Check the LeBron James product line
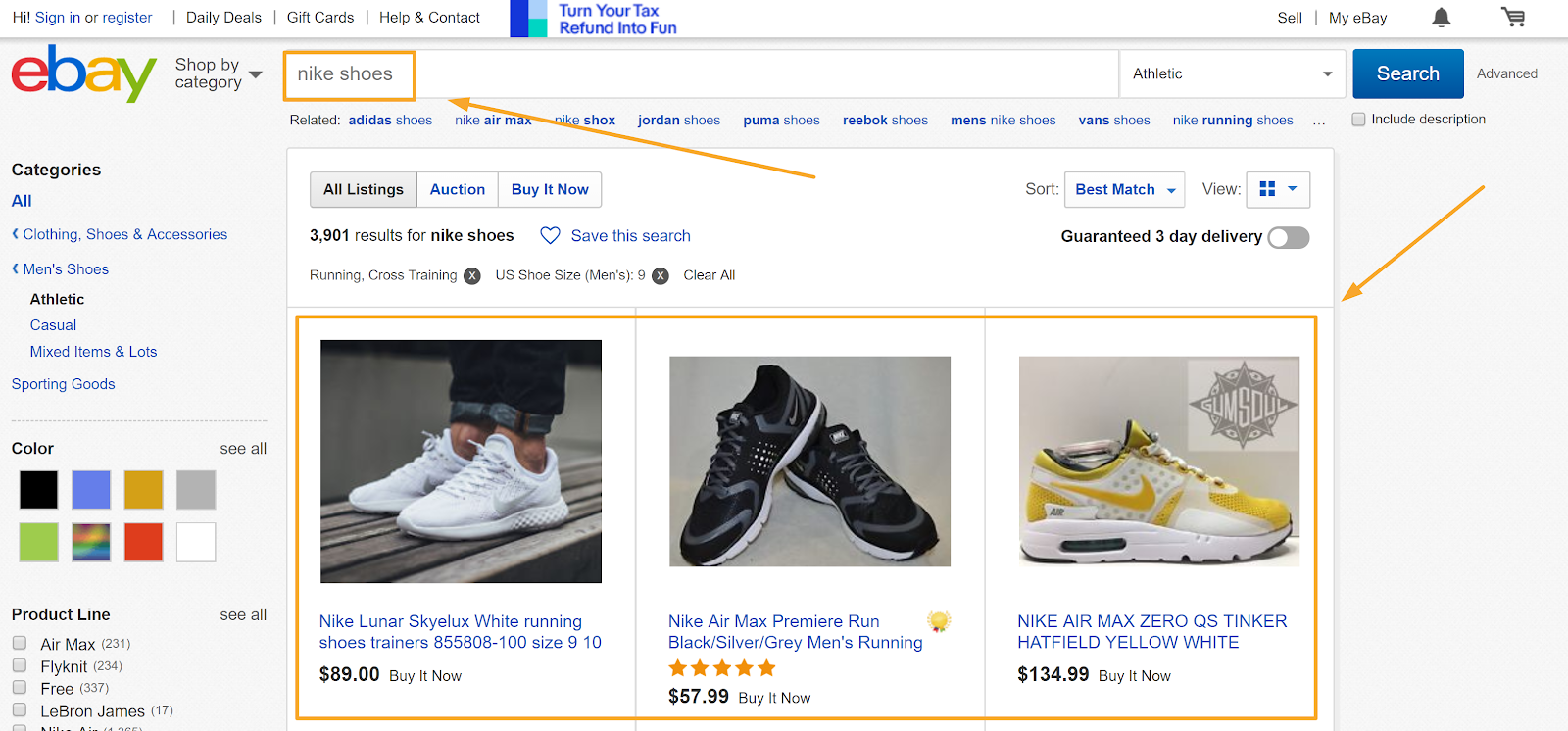 [x=20, y=710]
